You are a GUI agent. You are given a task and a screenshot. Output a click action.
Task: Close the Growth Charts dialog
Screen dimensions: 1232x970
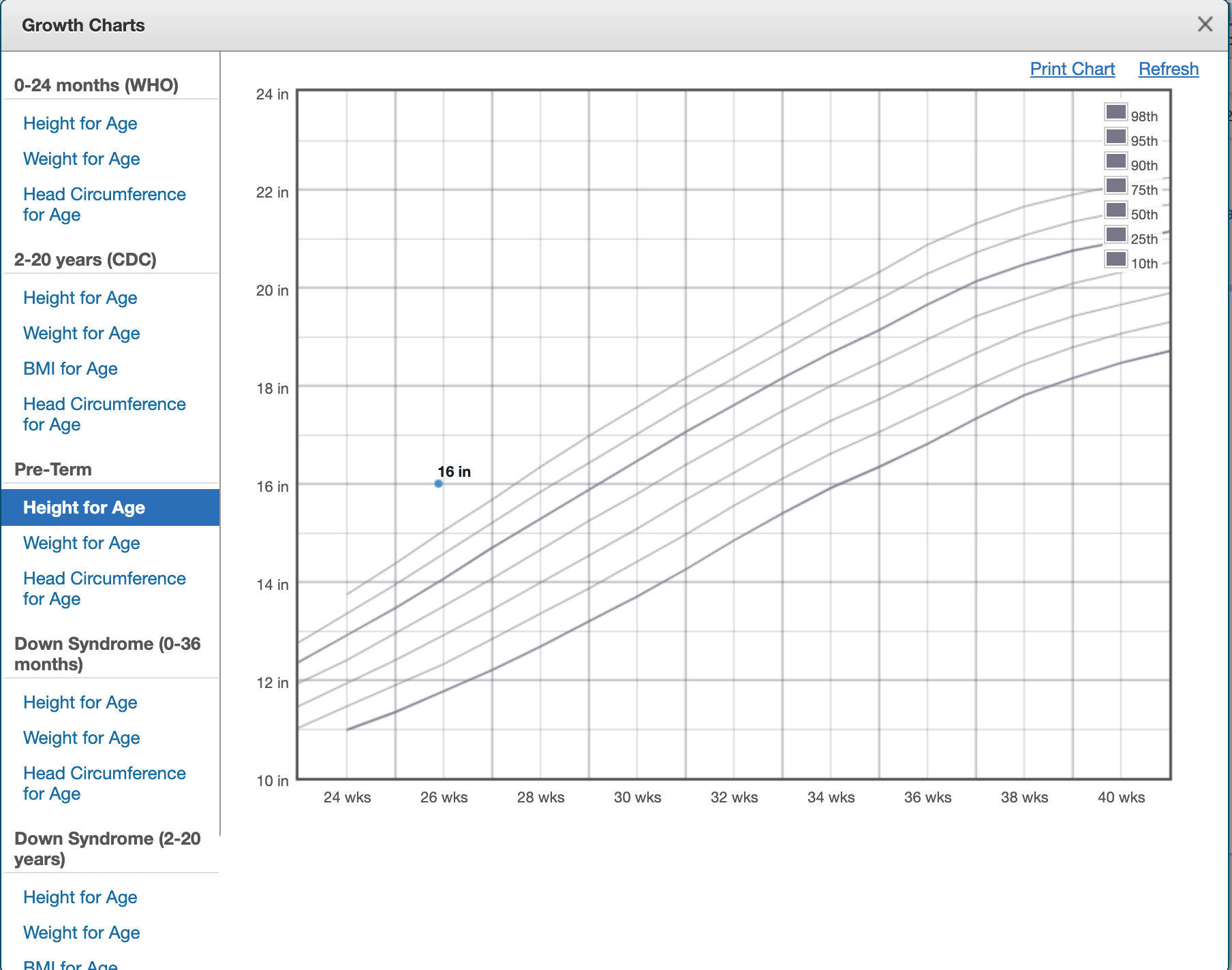[1205, 24]
